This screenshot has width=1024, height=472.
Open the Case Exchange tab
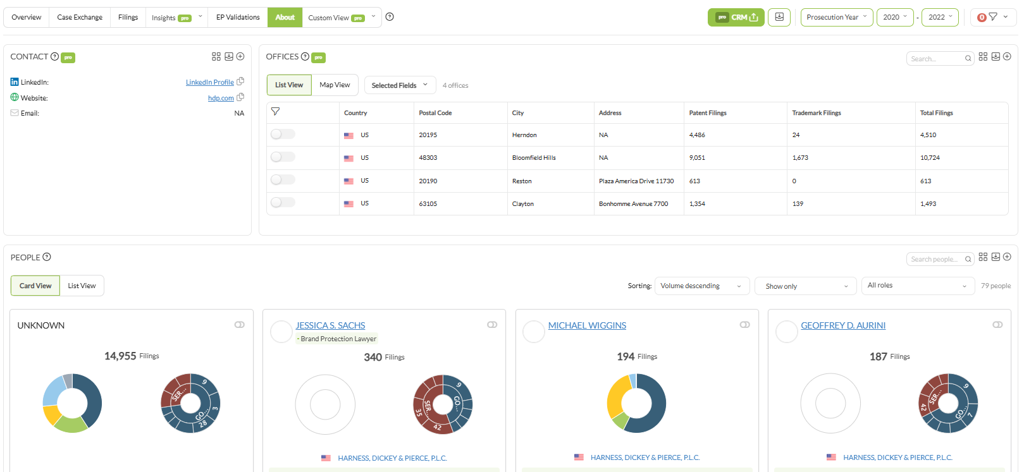click(x=80, y=17)
